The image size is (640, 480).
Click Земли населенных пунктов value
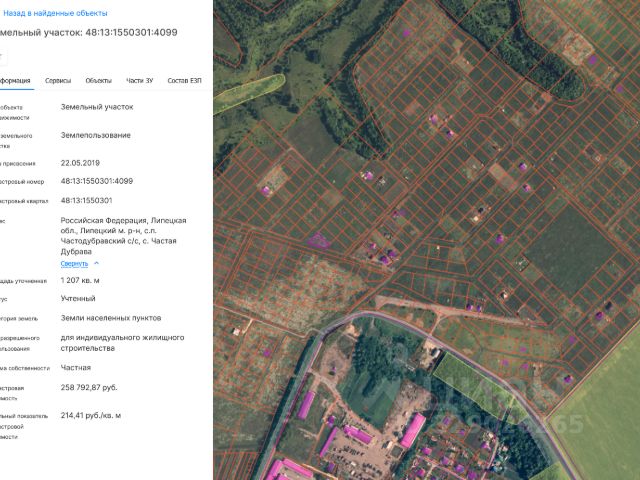pyautogui.click(x=111, y=318)
